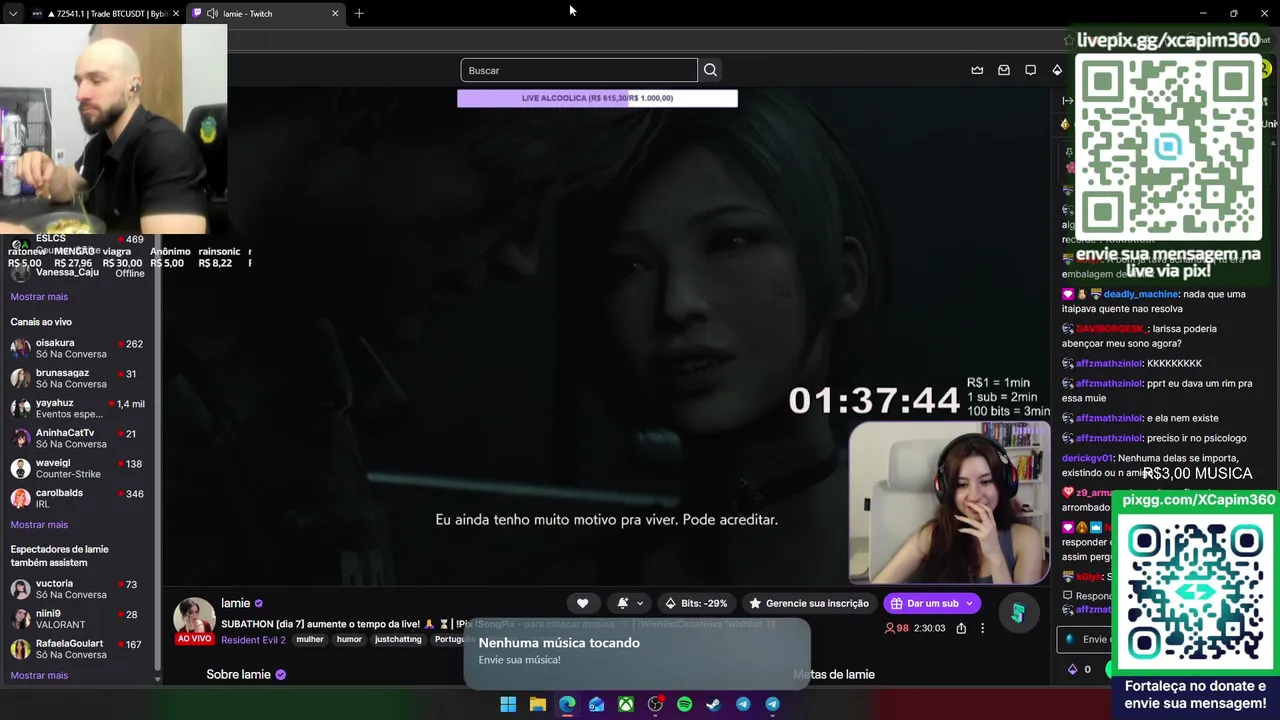Expand Dar um sub dropdown arrow

point(969,603)
